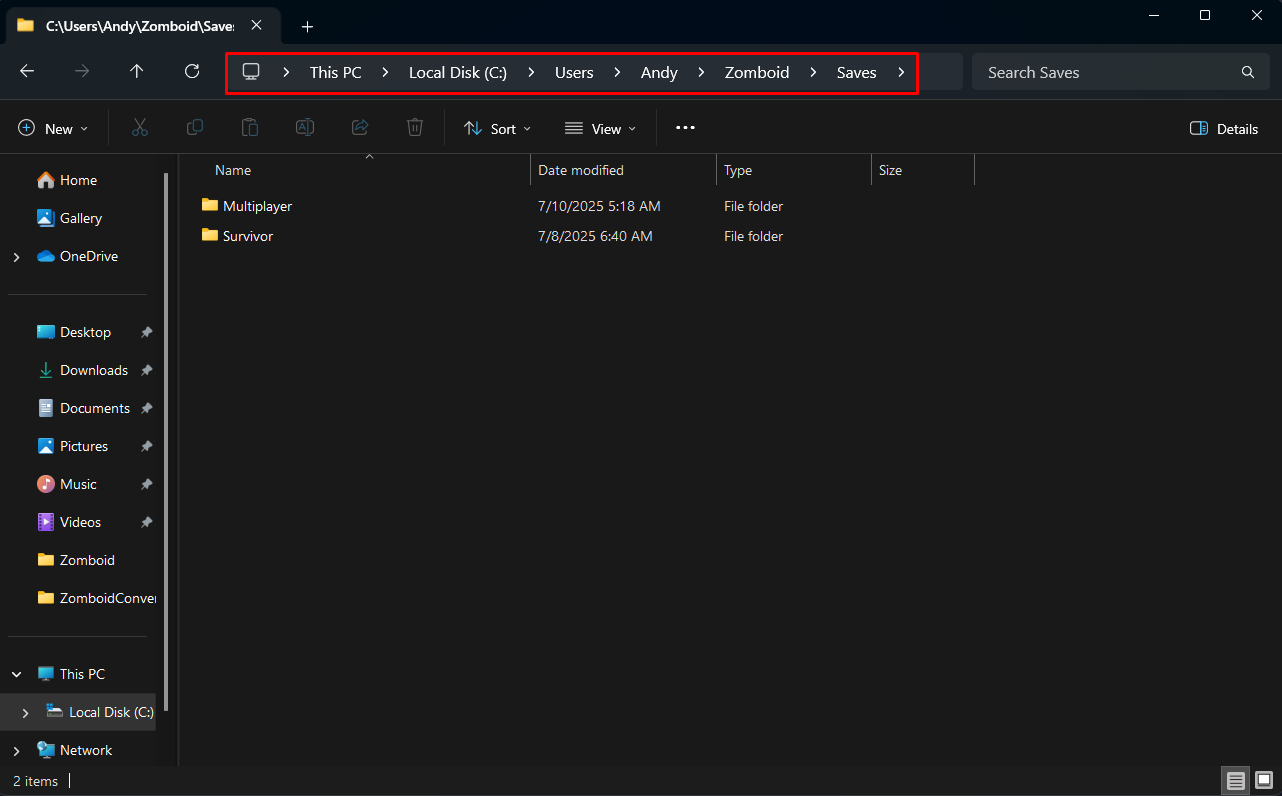Refresh the folder view
Screen dimensions: 1282x796
[190, 71]
